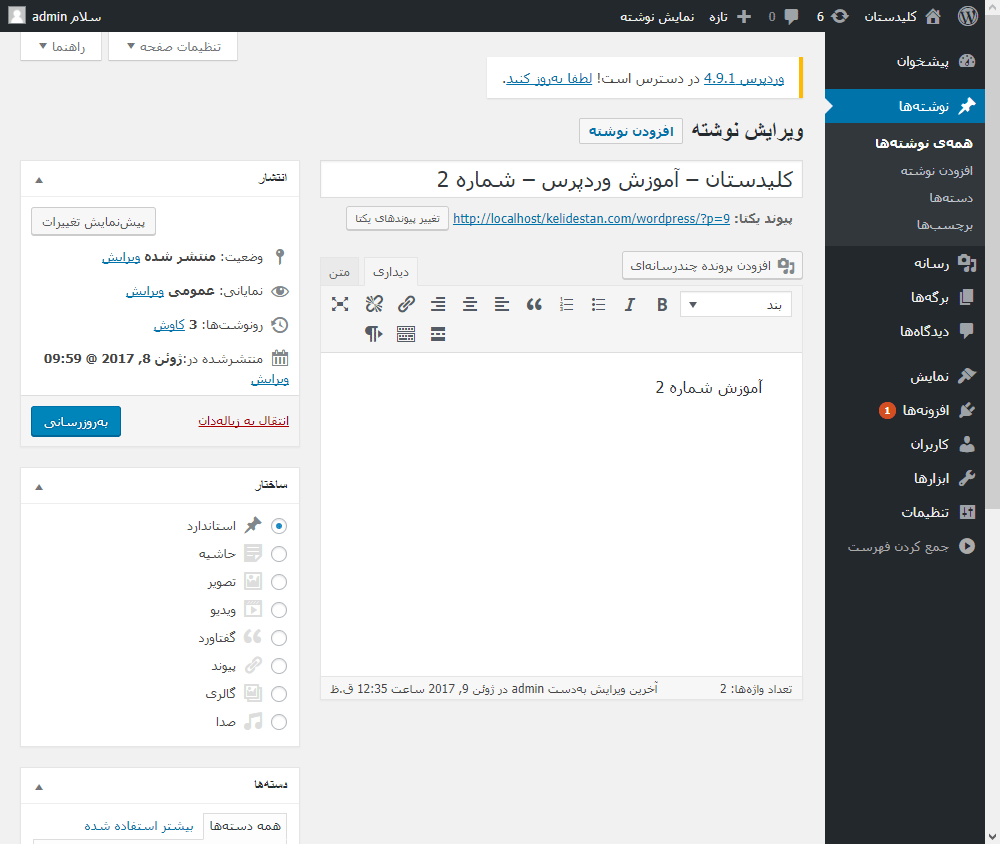Insert a numbered list
This screenshot has width=1000, height=844.
(566, 305)
